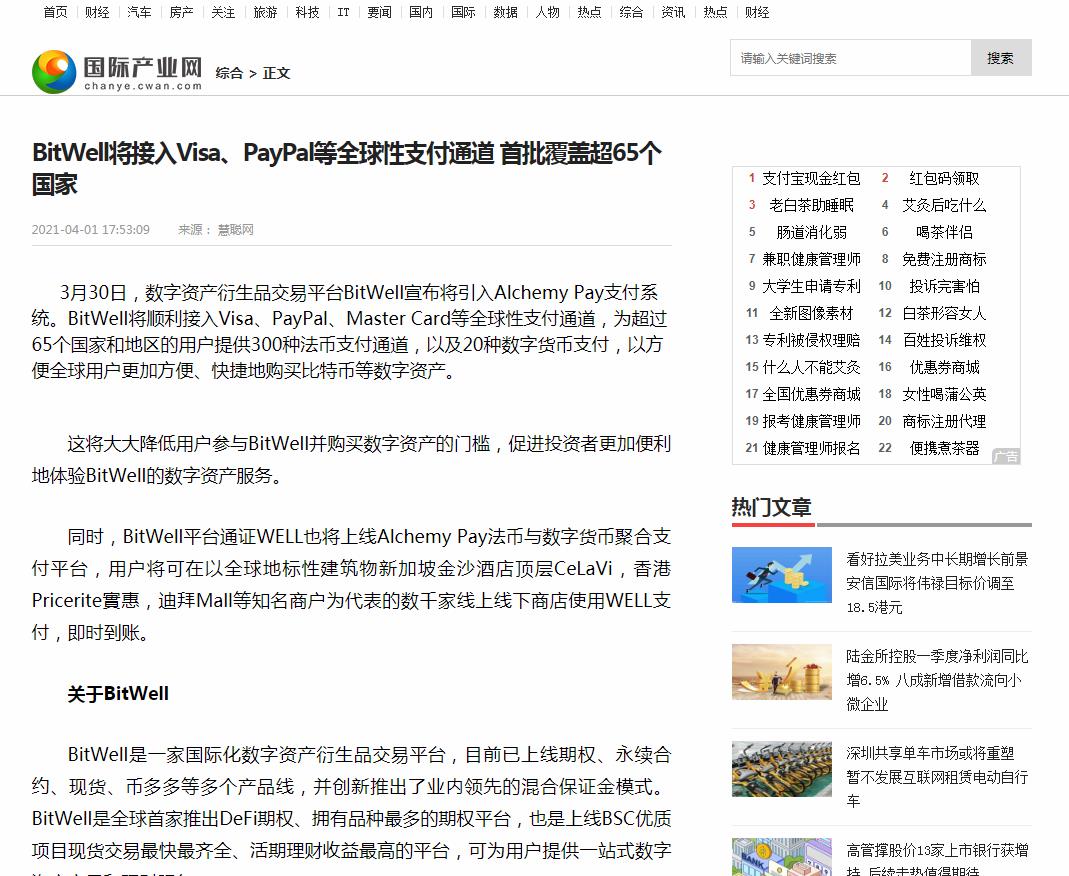Open the 红包码领取 ad link
Viewport: 1069px width, 876px height.
click(944, 179)
